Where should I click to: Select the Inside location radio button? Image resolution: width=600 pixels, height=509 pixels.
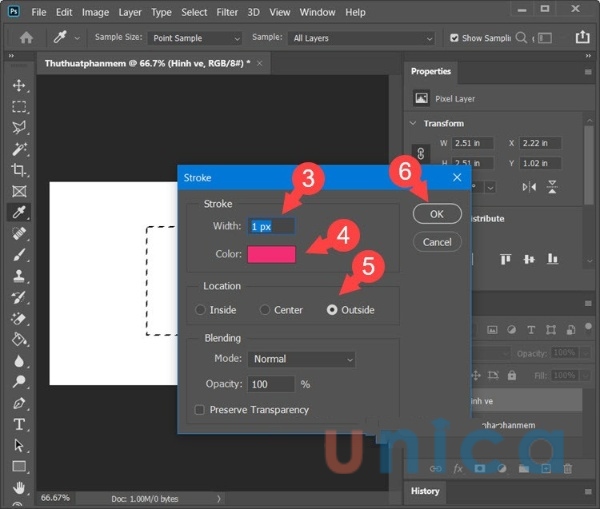pos(202,310)
